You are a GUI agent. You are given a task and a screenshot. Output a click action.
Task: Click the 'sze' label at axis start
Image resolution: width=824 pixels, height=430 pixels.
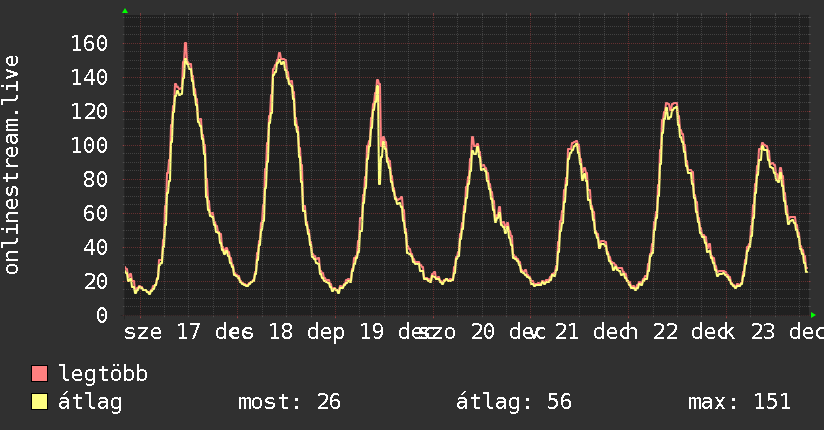coord(142,333)
